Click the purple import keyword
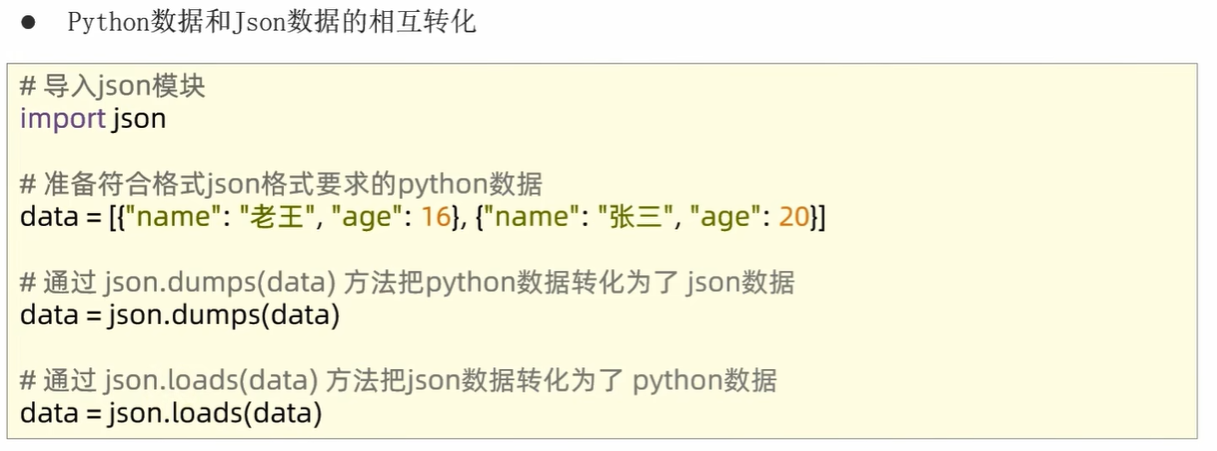Screen dimensions: 1217x451 62,119
